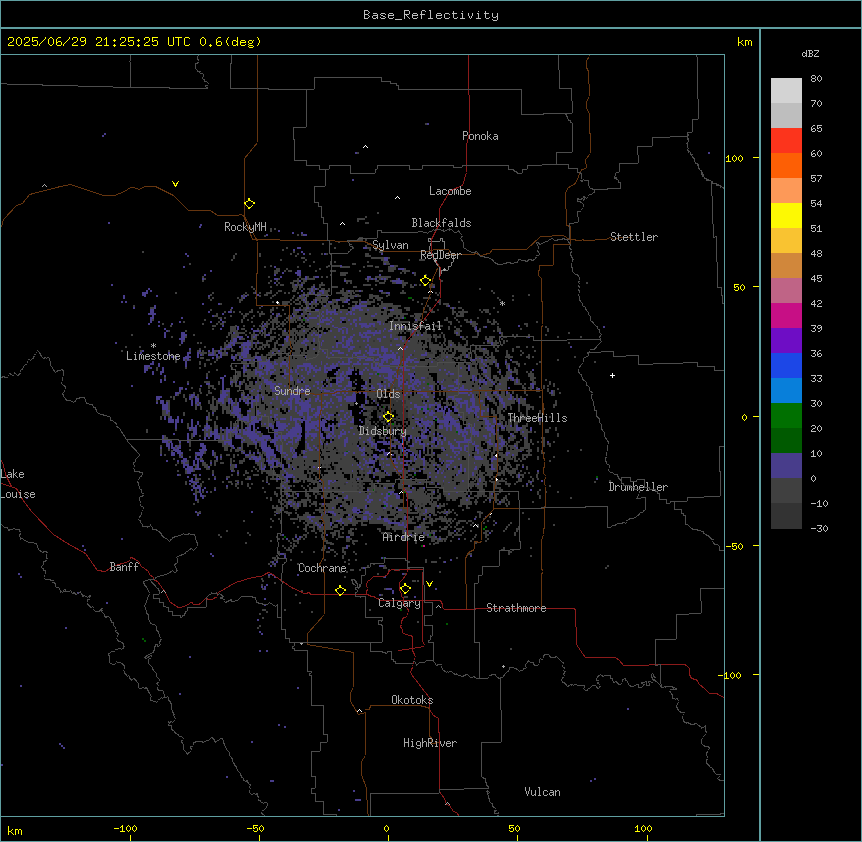This screenshot has height=842, width=862.
Task: Click the Olds city label
Action: [388, 394]
